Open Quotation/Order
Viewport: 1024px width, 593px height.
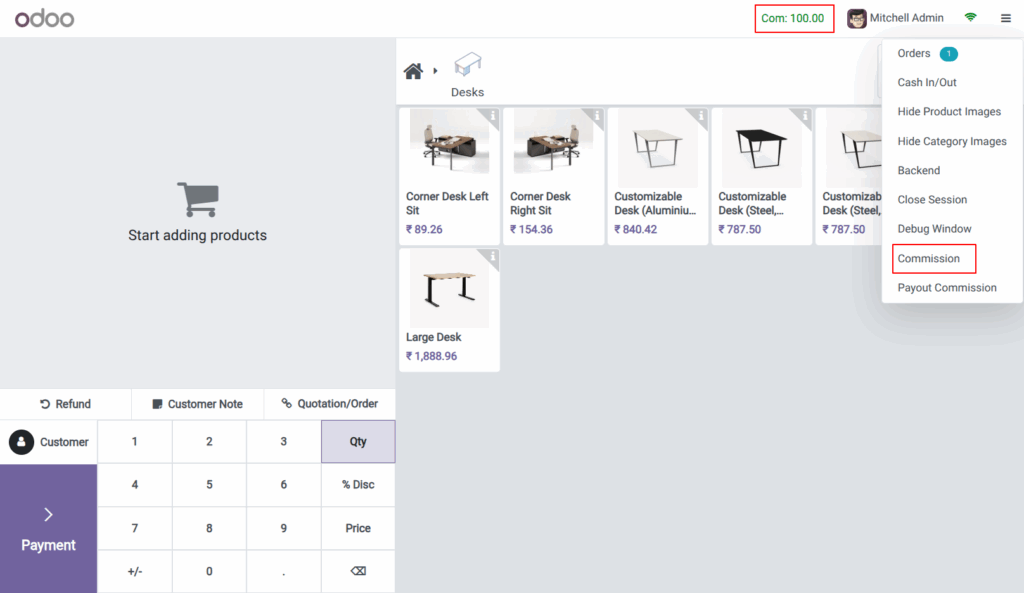[x=330, y=403]
